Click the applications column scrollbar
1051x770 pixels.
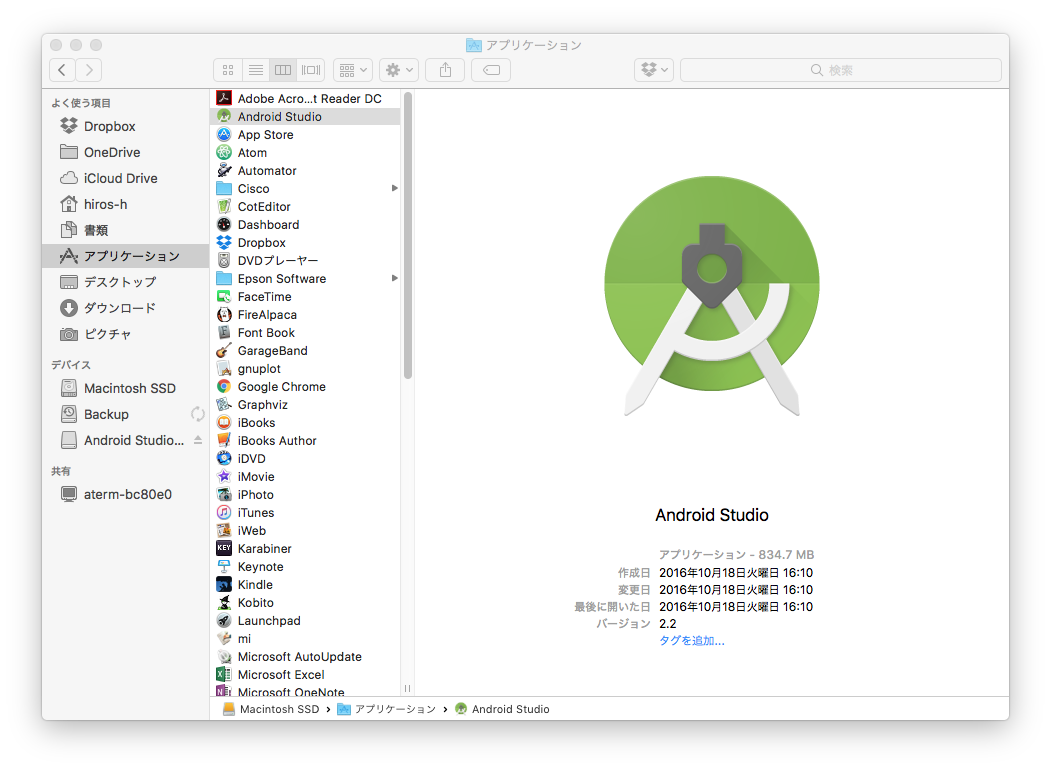[408, 235]
